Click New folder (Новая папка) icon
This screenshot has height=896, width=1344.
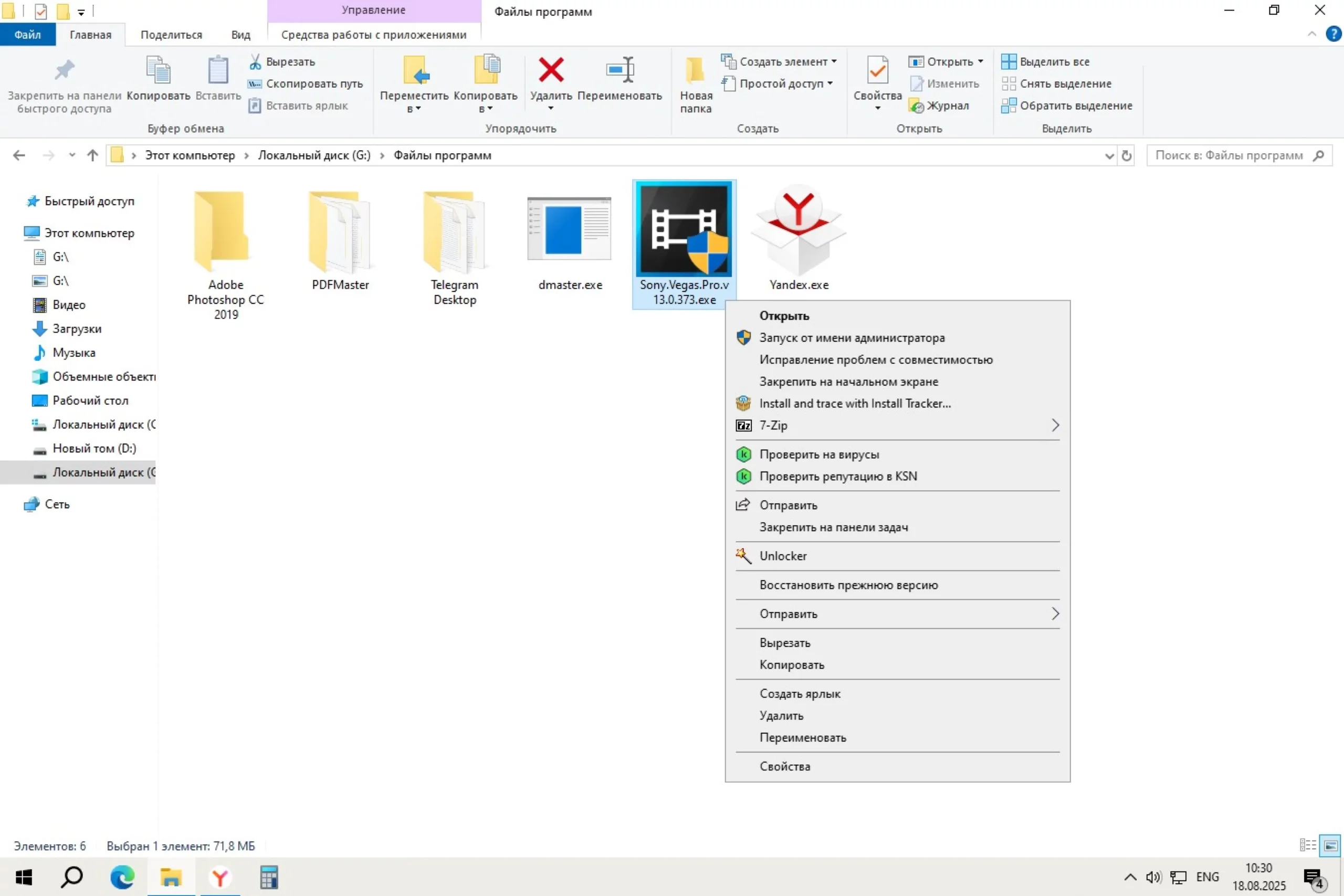696,71
